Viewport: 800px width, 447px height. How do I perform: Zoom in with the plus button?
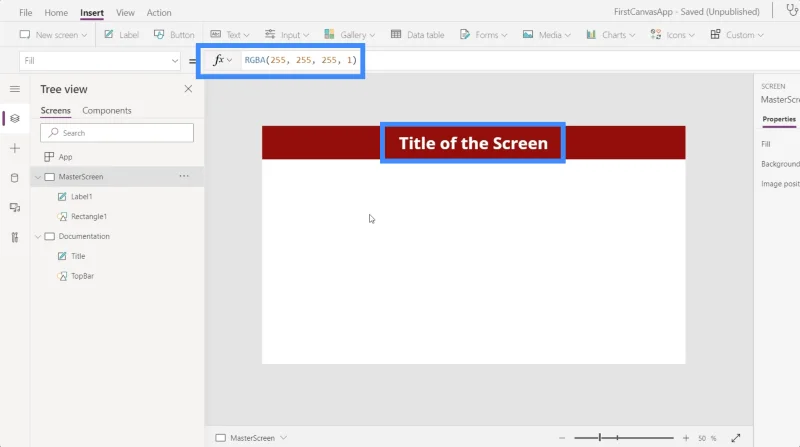pyautogui.click(x=686, y=438)
